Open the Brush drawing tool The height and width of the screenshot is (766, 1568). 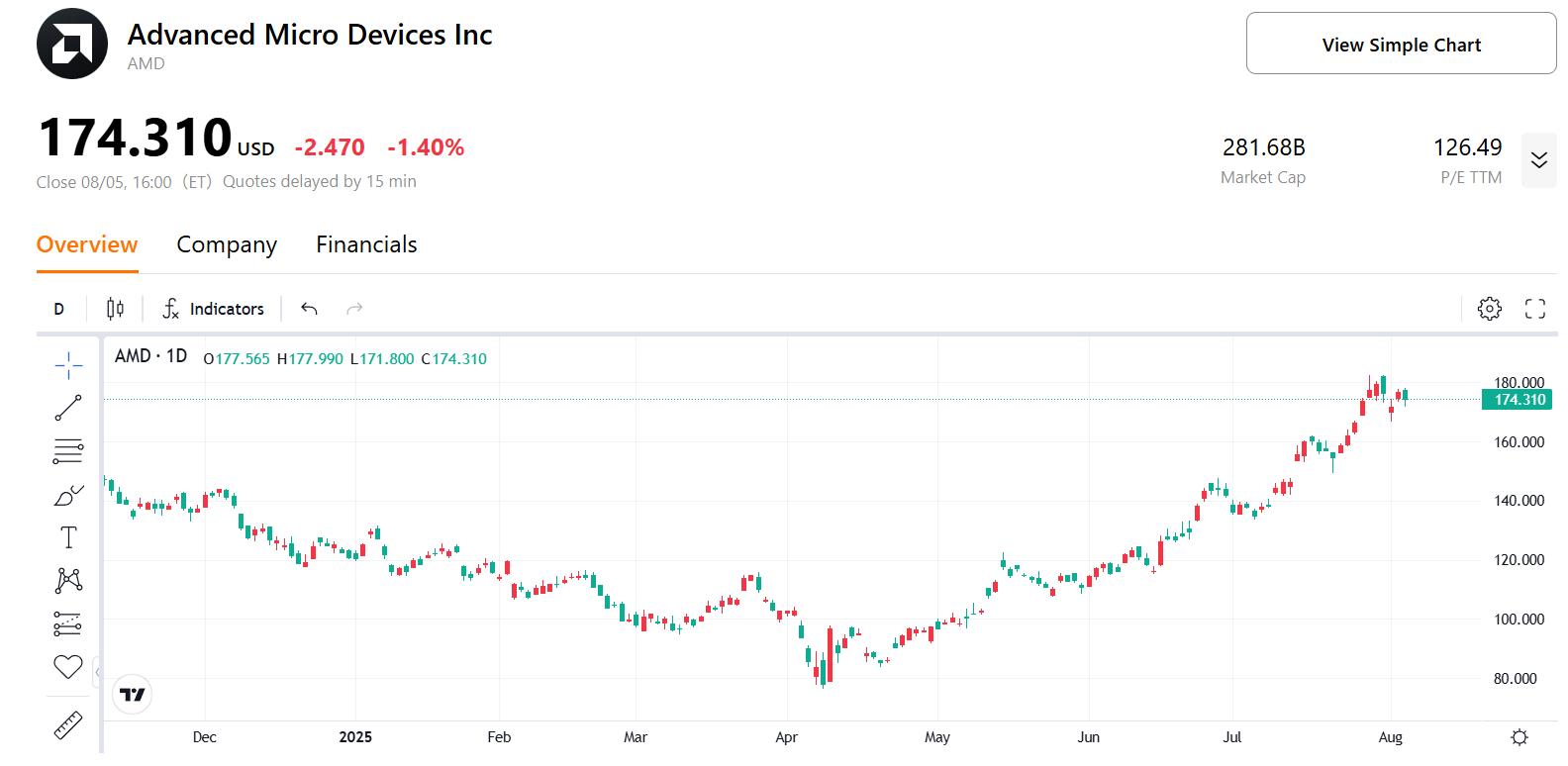click(x=67, y=494)
